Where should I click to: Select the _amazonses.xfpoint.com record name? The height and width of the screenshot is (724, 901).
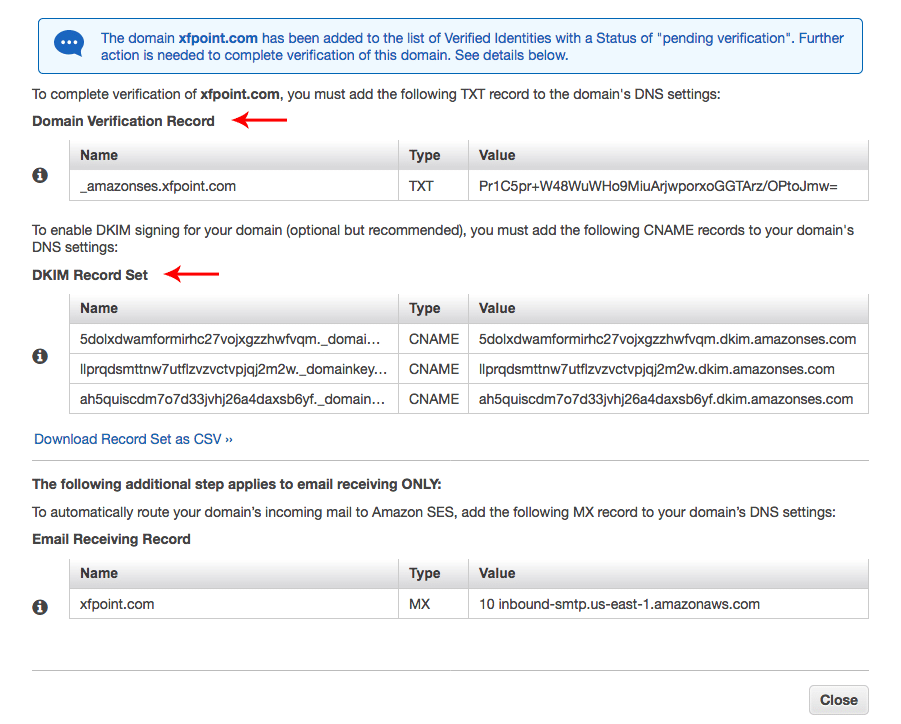coord(158,186)
